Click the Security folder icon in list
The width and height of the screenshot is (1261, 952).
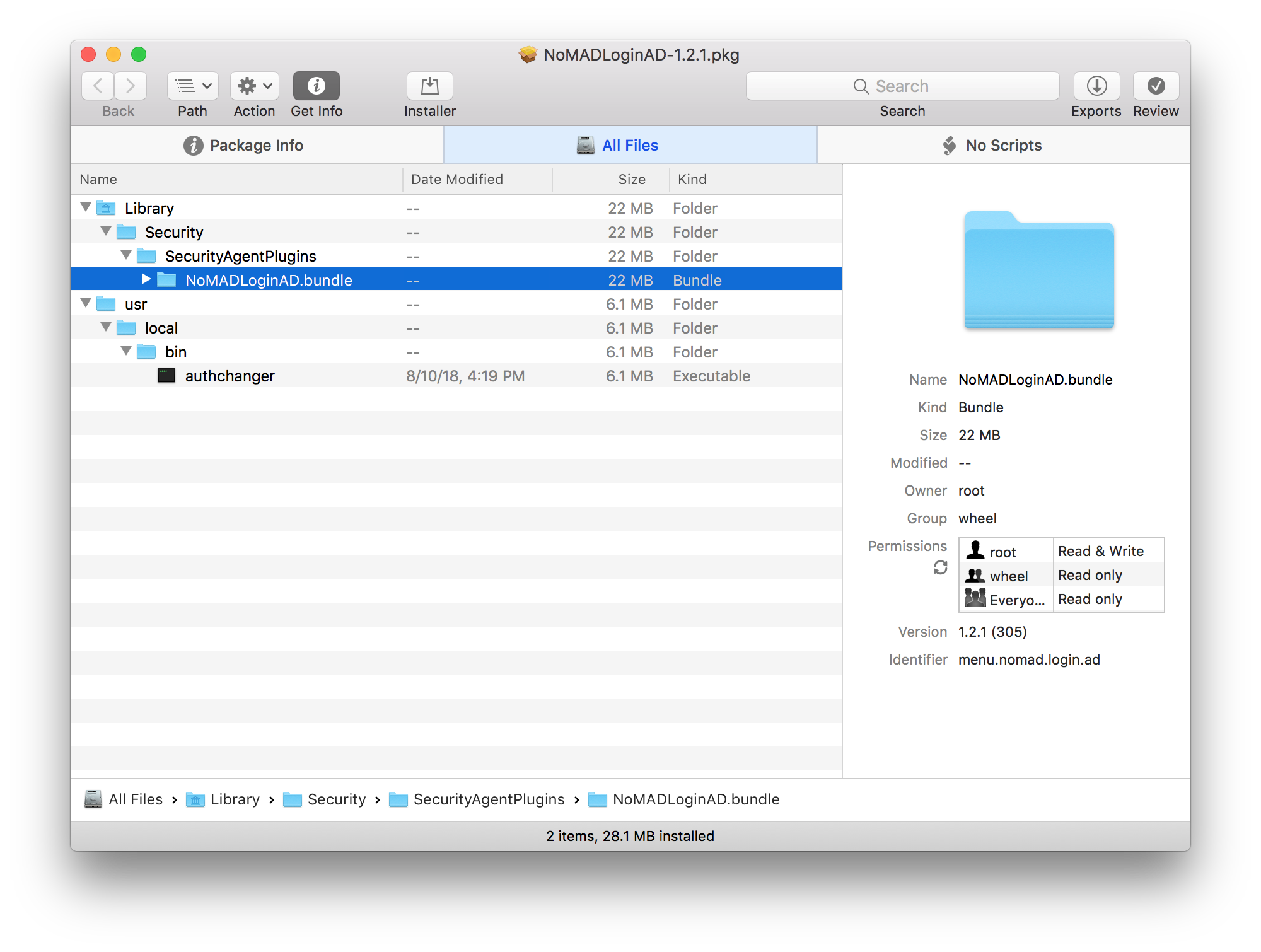[126, 232]
